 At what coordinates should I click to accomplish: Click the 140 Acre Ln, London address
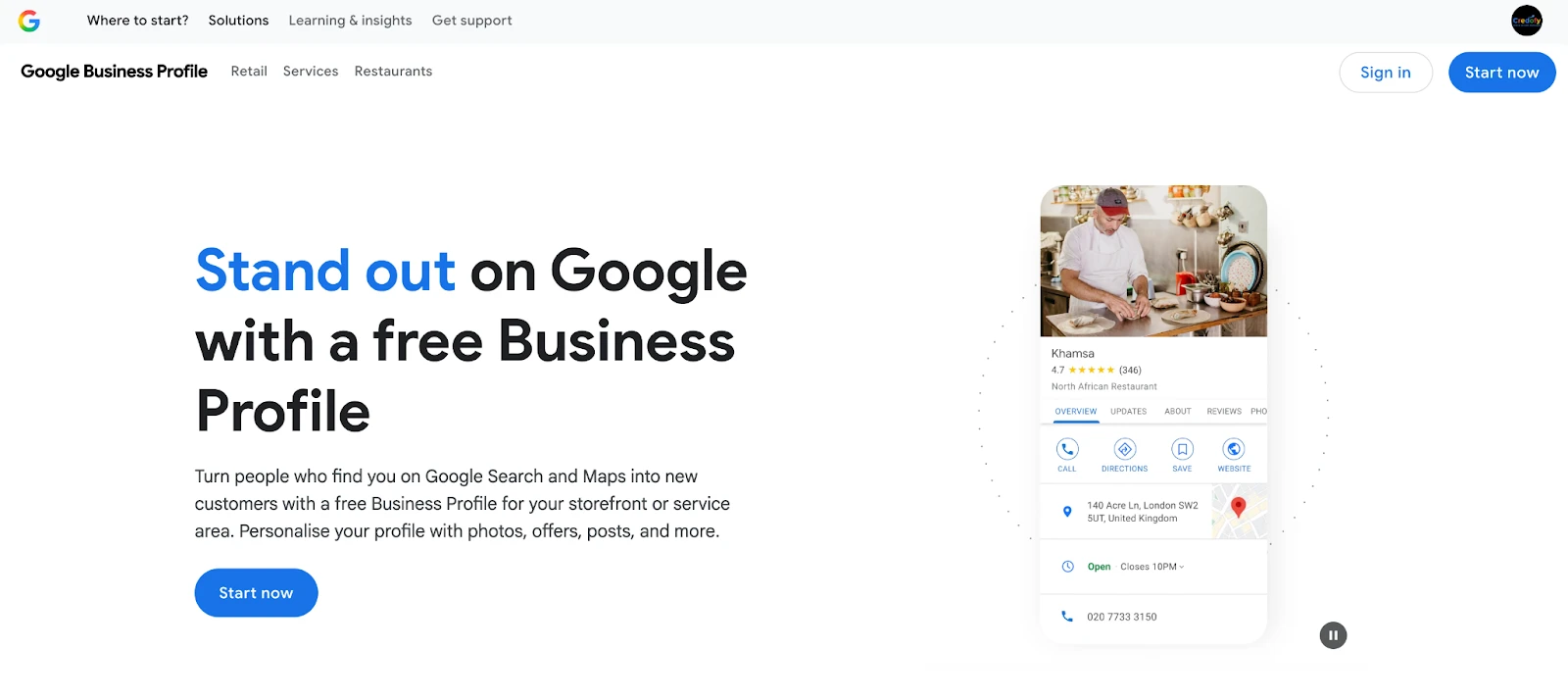pyautogui.click(x=1142, y=512)
